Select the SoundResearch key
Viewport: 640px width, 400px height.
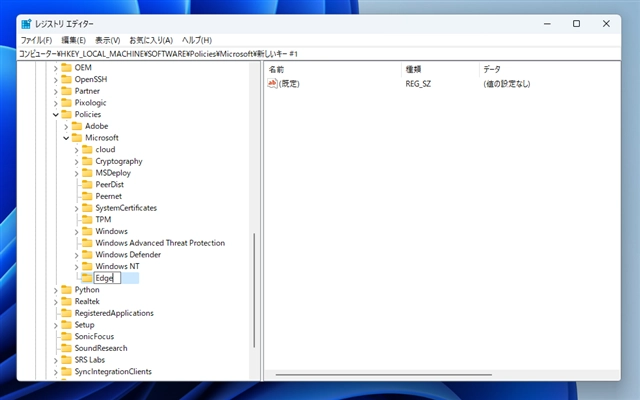click(x=101, y=348)
